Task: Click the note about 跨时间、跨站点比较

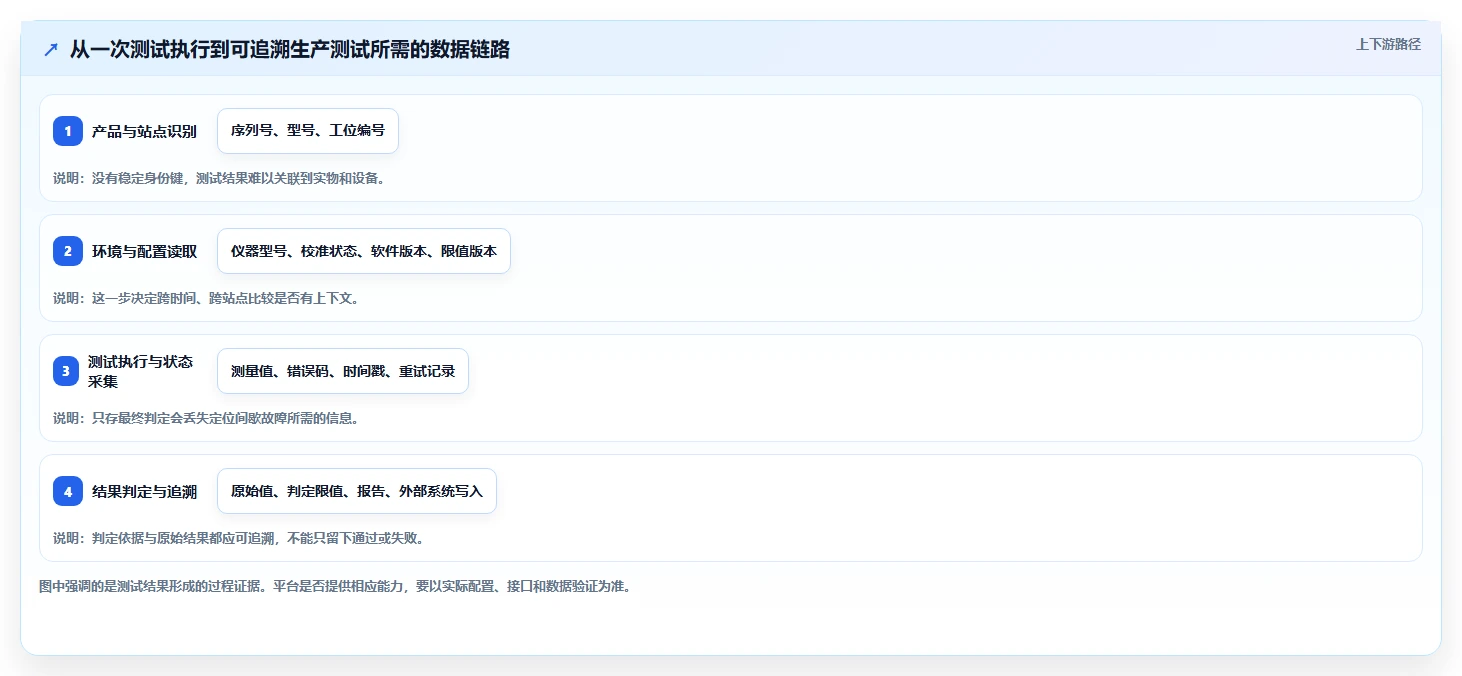Action: click(x=206, y=298)
